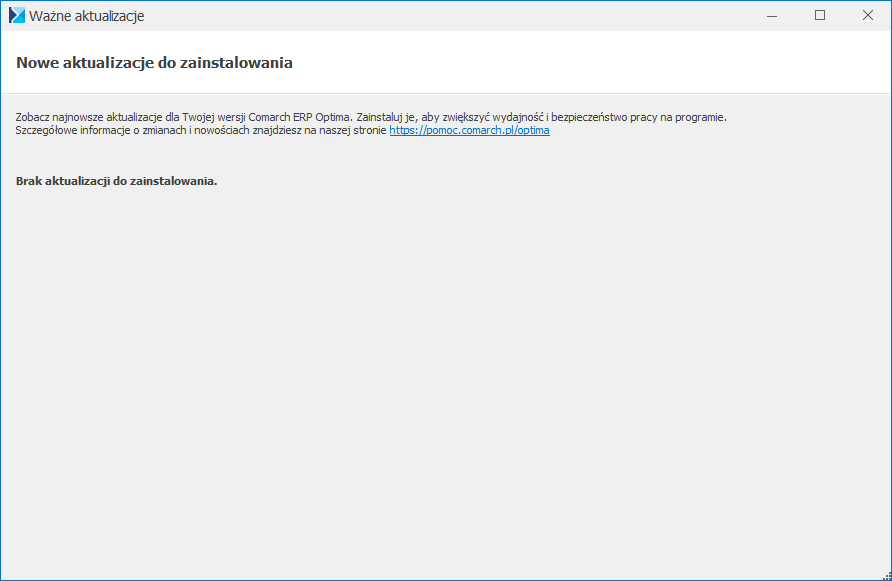
Task: Click the words 'Comarch ERP Optima' in description
Action: 303,117
